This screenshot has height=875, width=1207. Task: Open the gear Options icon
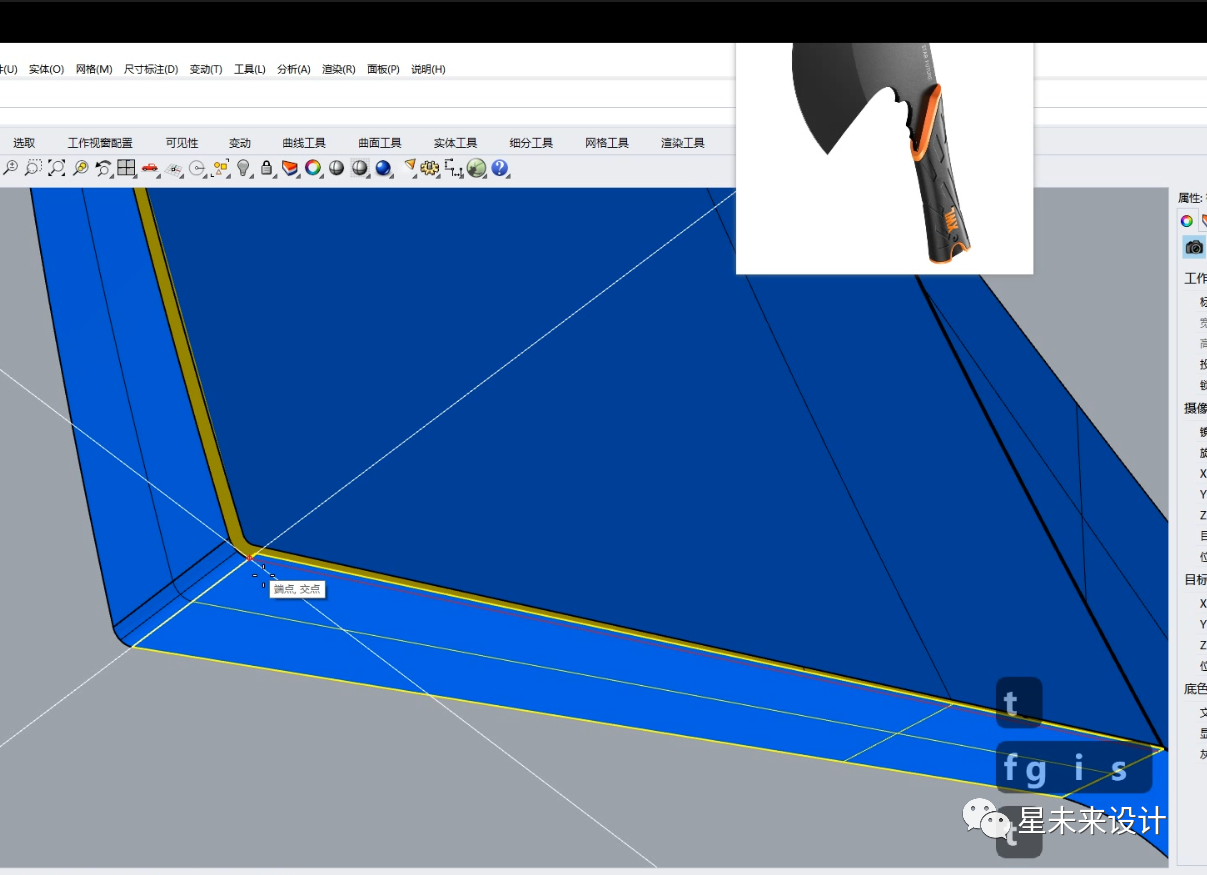[430, 168]
